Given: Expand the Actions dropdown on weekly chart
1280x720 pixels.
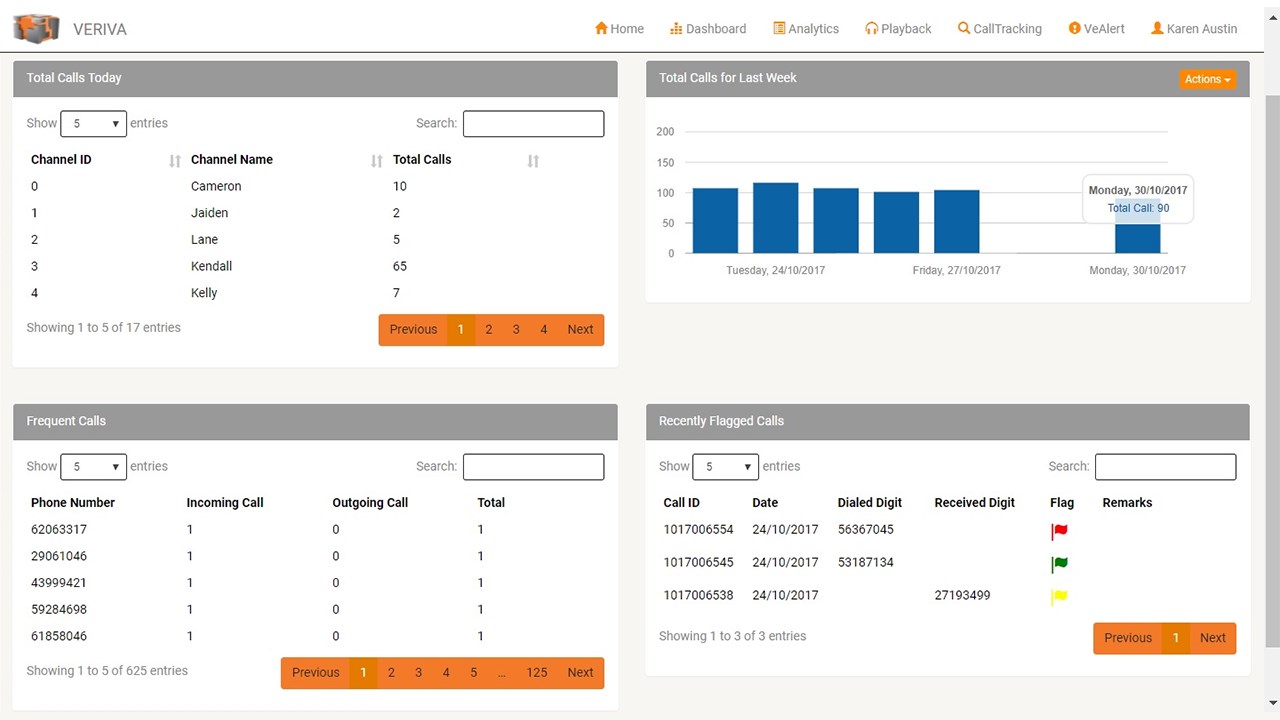Looking at the screenshot, I should 1207,79.
